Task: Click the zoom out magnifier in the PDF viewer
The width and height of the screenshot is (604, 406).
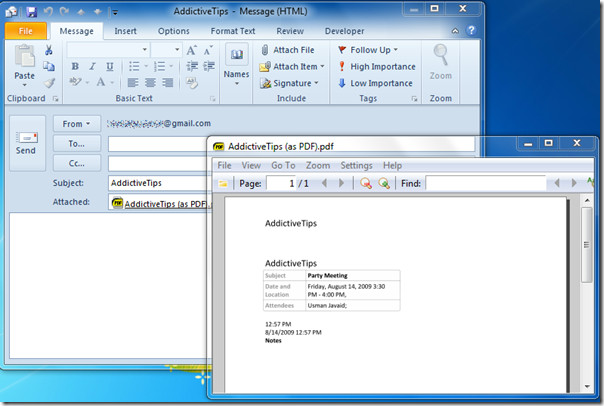Action: tap(366, 183)
